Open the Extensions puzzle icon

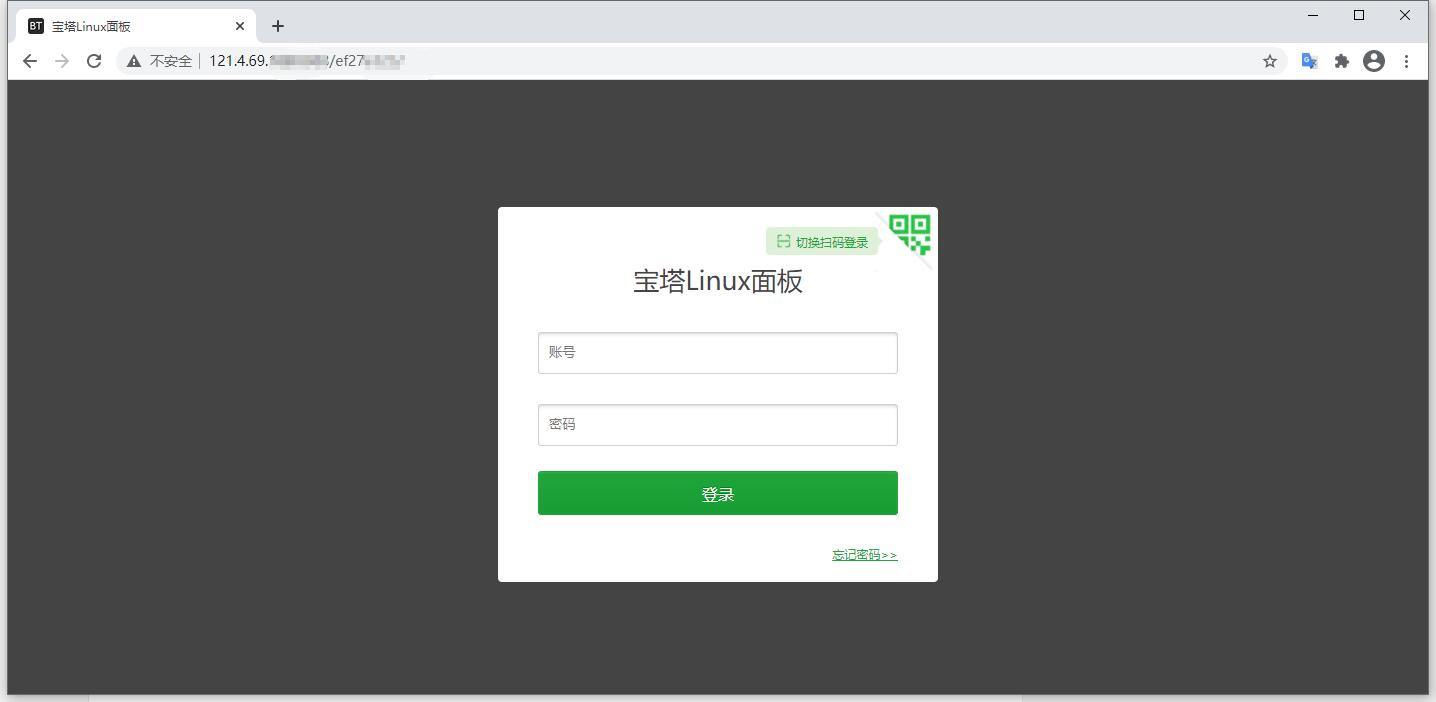point(1342,61)
